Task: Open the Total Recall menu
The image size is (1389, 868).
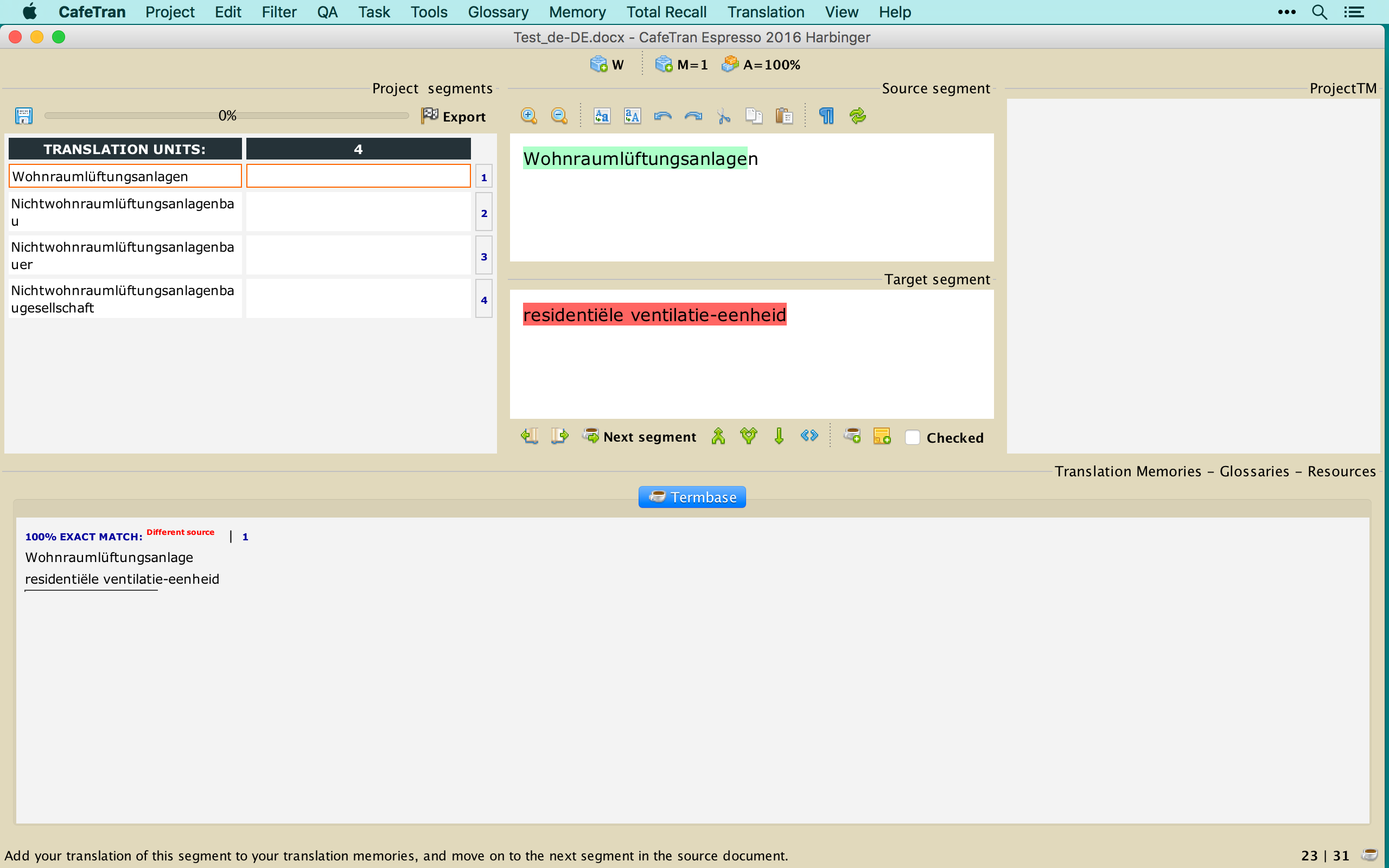Action: (x=666, y=12)
